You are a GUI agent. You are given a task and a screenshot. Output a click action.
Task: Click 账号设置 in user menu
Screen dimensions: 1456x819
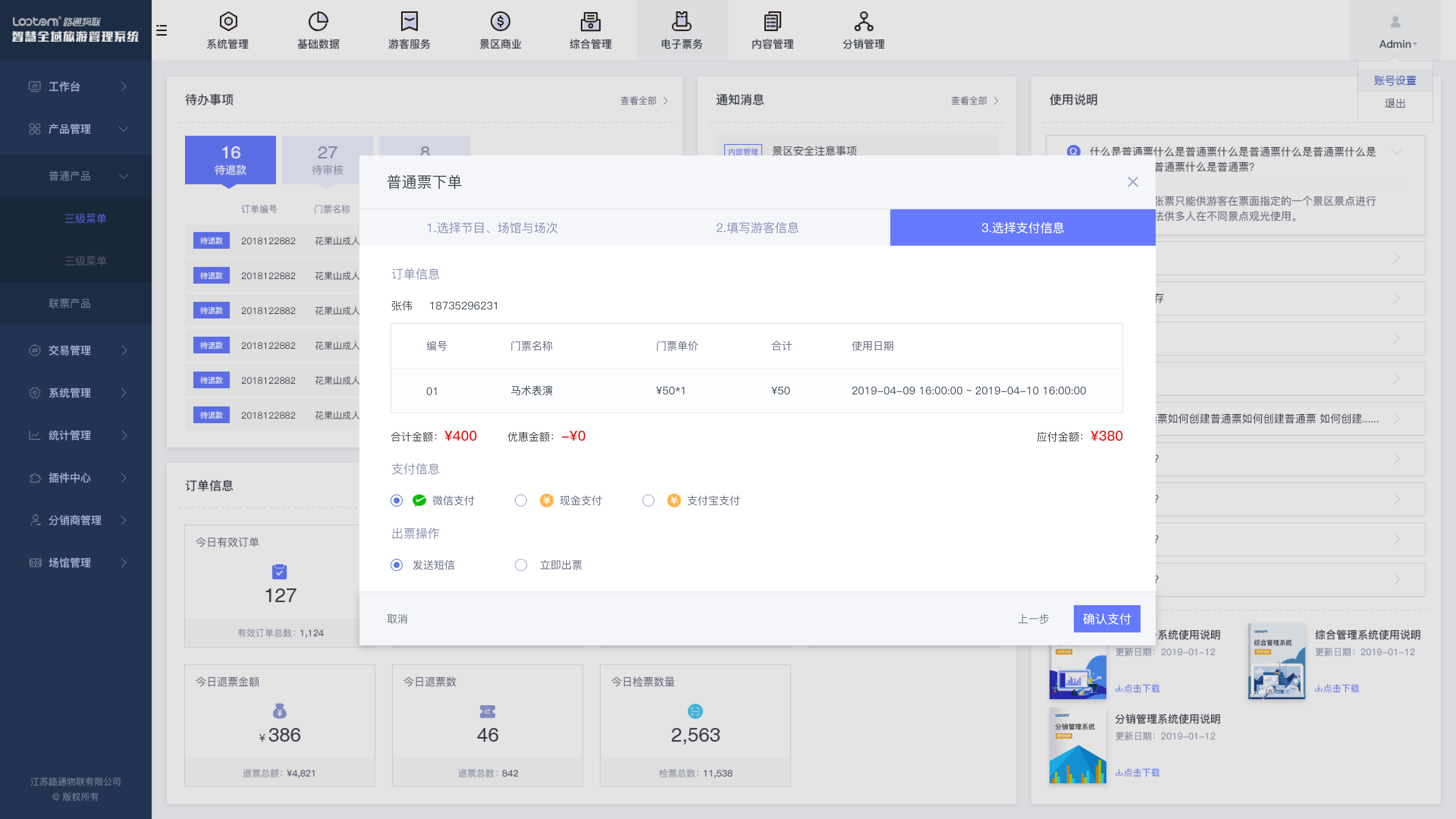pyautogui.click(x=1395, y=81)
